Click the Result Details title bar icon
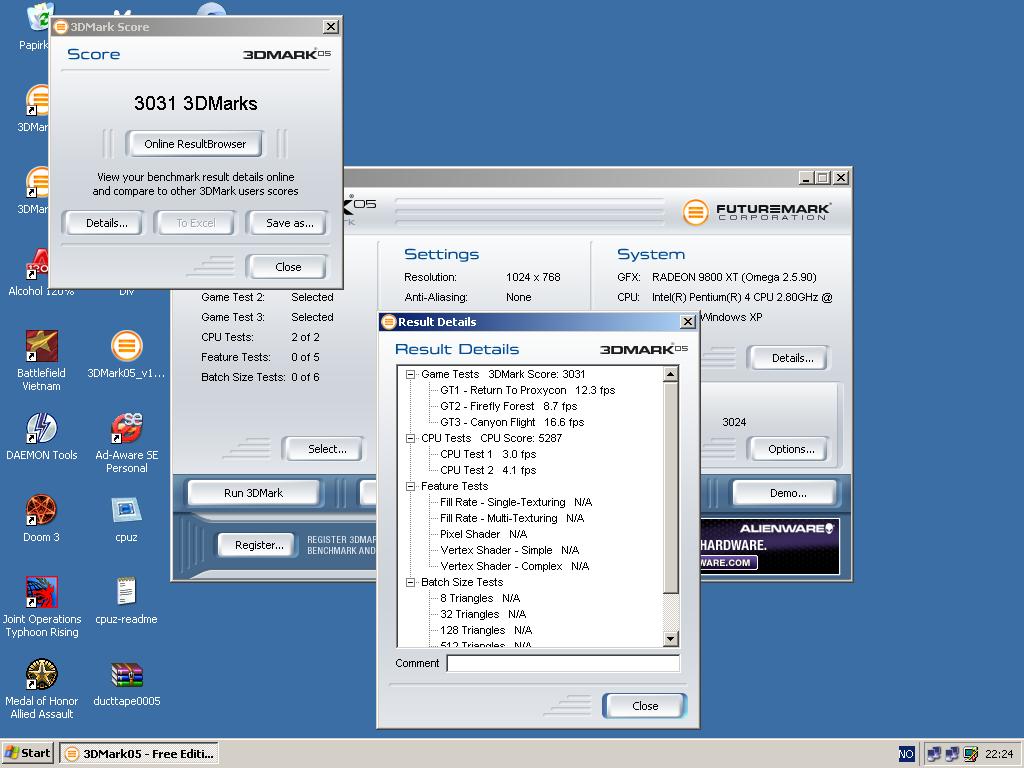This screenshot has height=768, width=1024. pos(389,321)
